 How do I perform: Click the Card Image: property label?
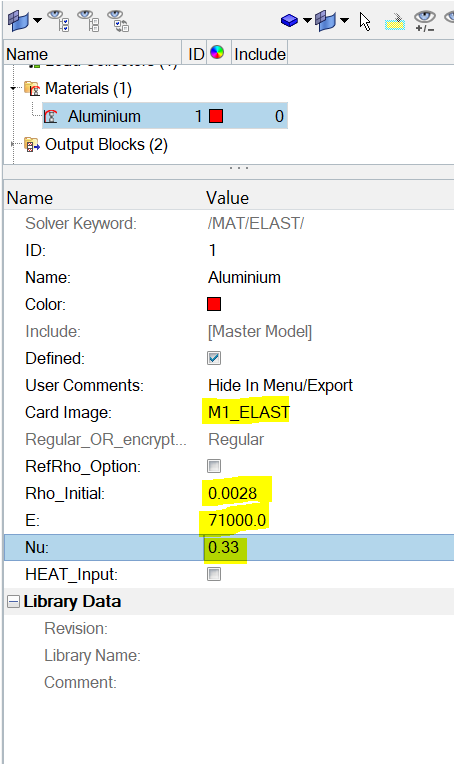(x=68, y=413)
